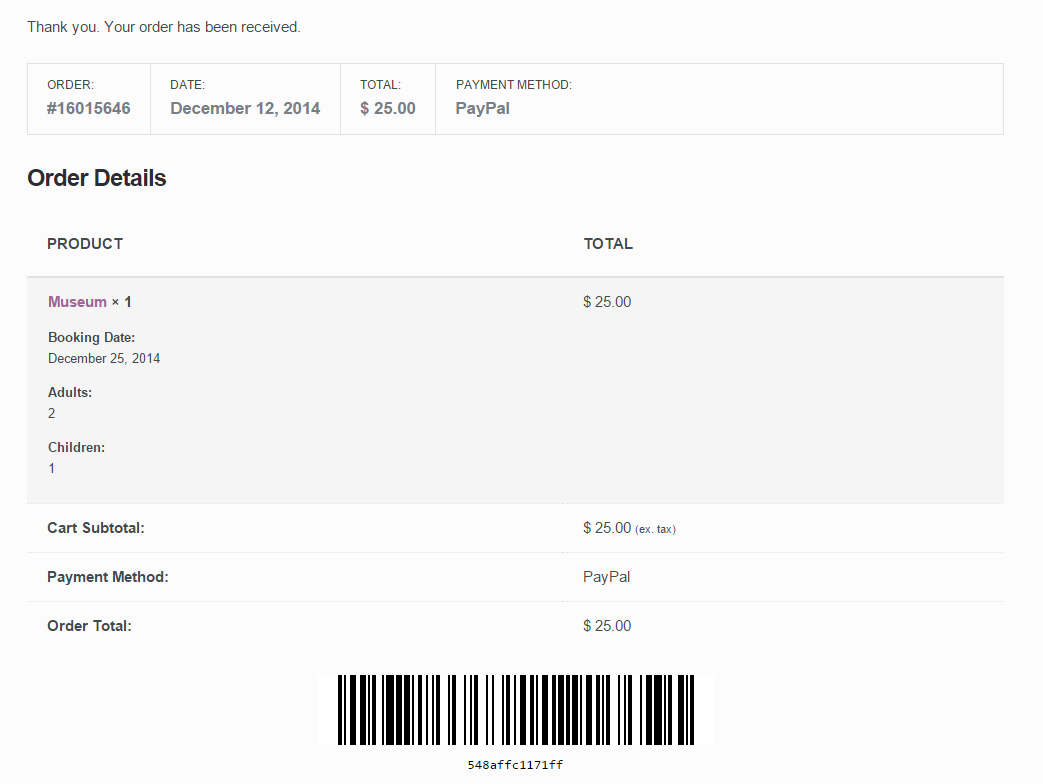
Task: Click the PRODUCT column header
Action: pyautogui.click(x=85, y=244)
